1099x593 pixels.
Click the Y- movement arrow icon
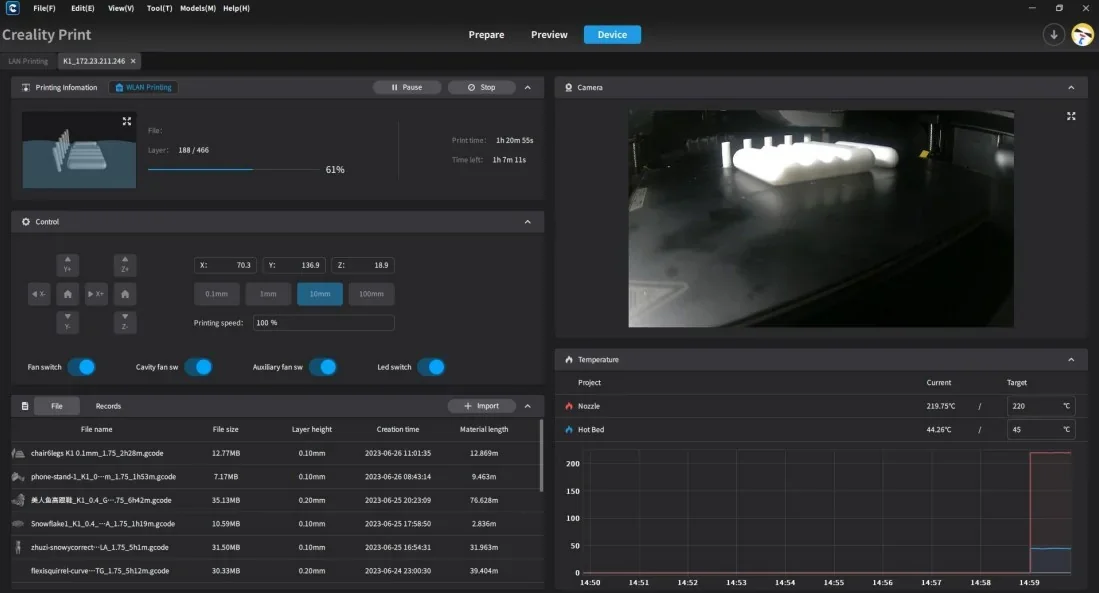tap(68, 321)
